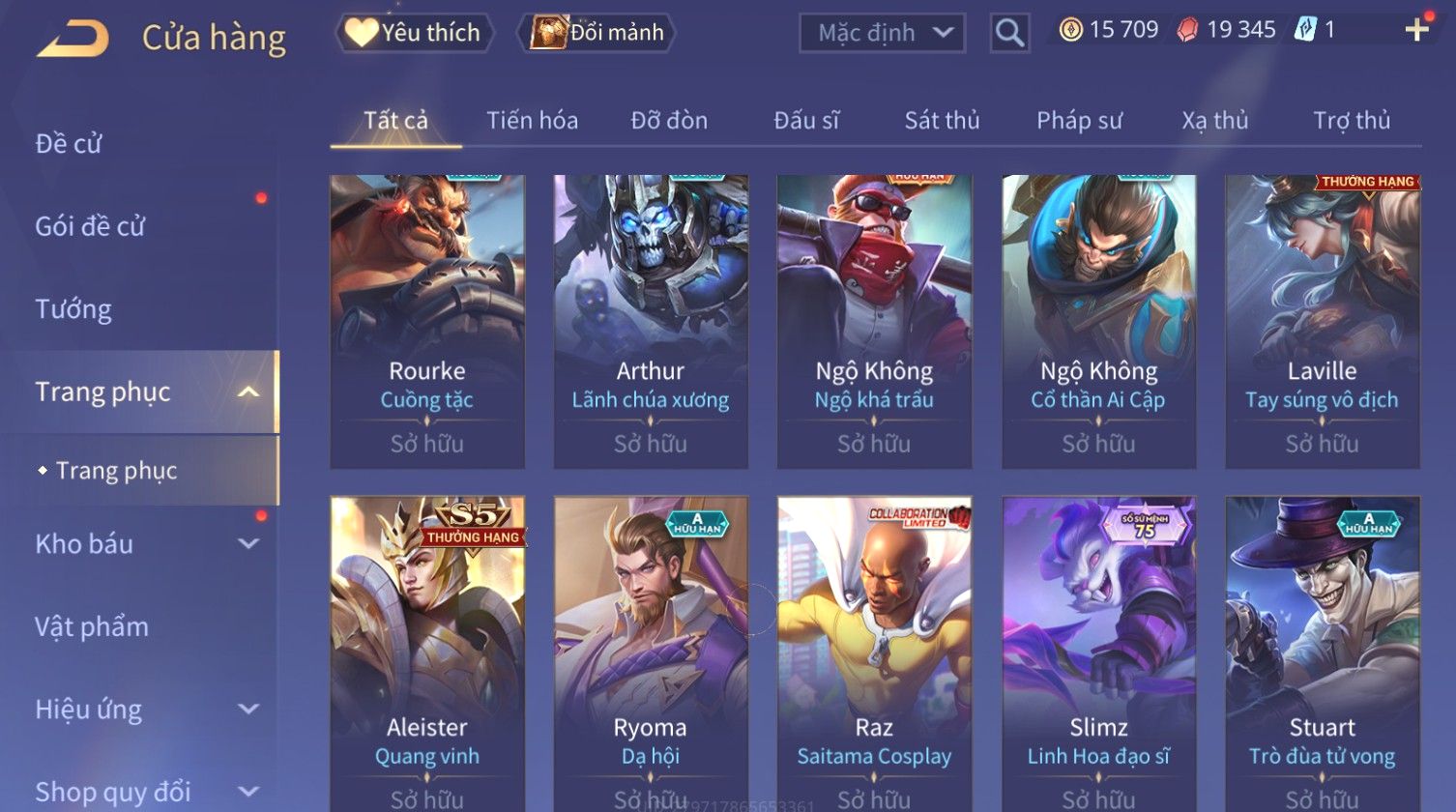Switch to the Pháp sư tab
Viewport: 1456px width, 812px height.
point(1079,120)
